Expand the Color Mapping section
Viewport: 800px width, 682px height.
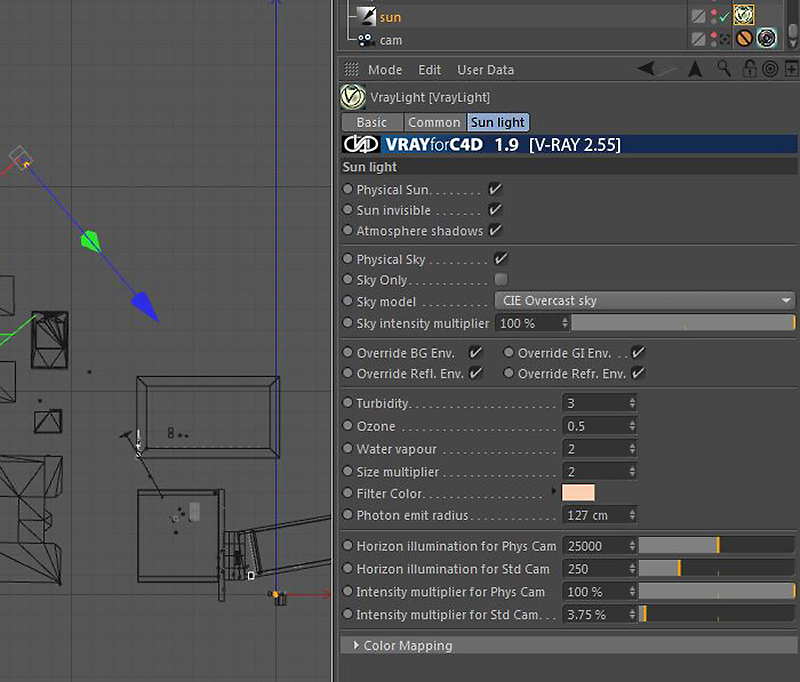(x=356, y=645)
